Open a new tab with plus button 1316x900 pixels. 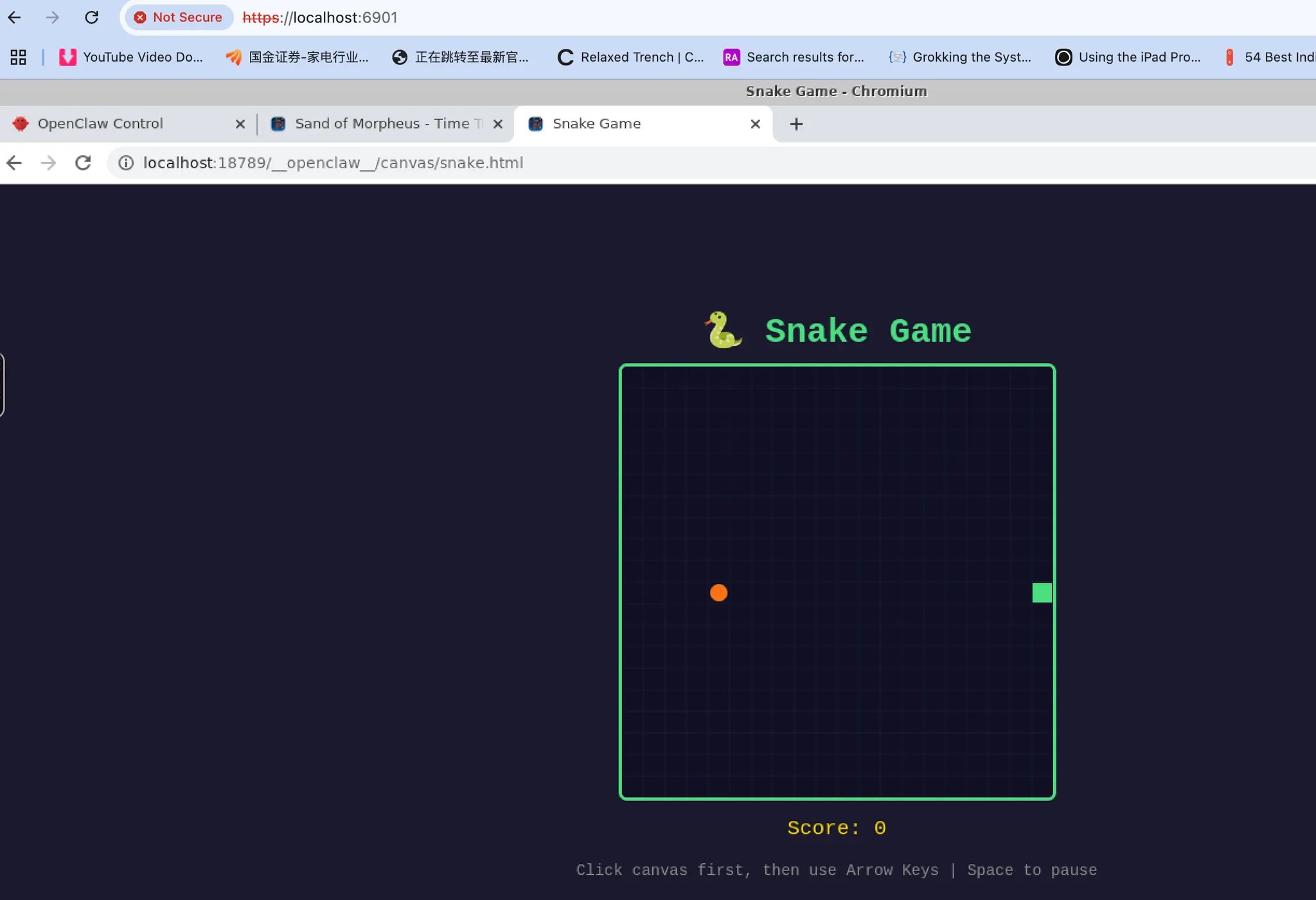pyautogui.click(x=796, y=124)
